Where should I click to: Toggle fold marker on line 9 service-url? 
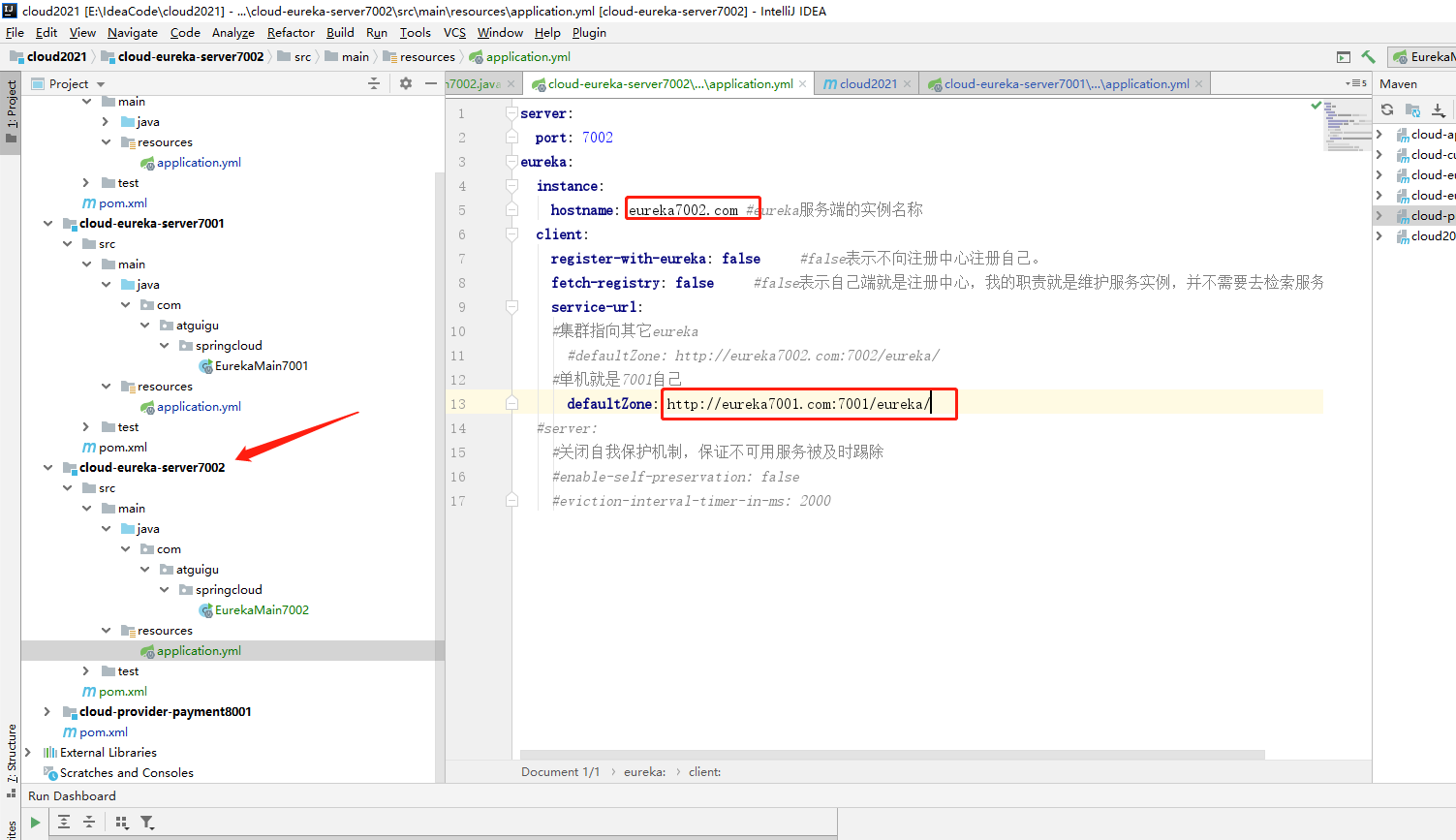[x=511, y=307]
